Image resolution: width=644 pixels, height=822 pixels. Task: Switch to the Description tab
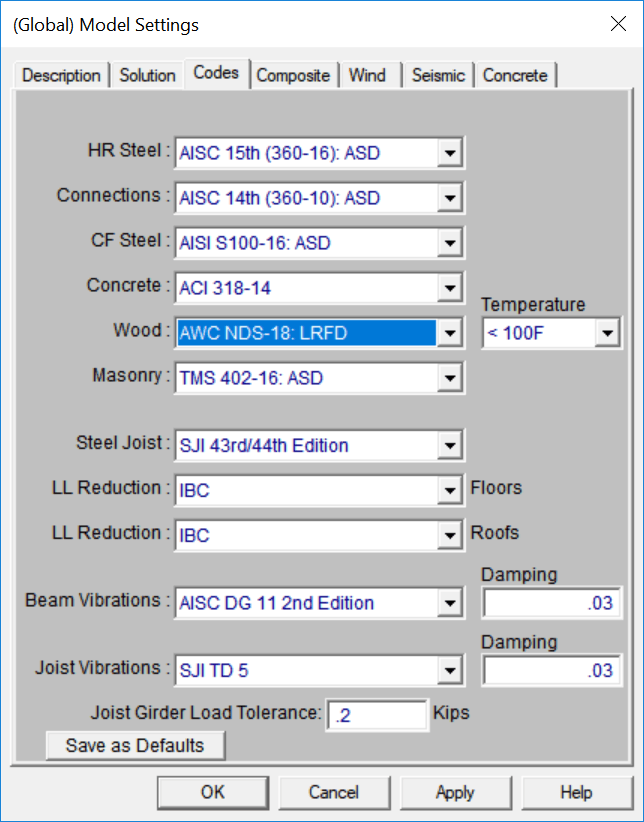(61, 75)
